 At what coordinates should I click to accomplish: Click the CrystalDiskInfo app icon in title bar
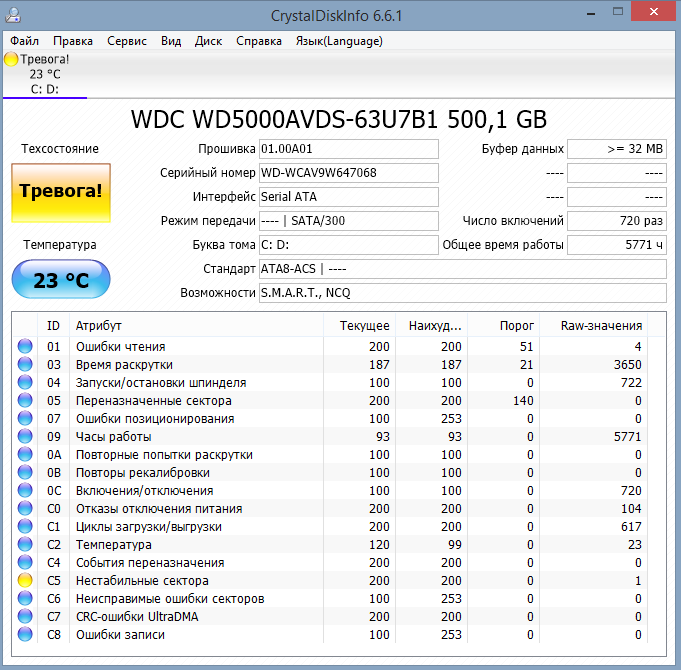[x=13, y=15]
